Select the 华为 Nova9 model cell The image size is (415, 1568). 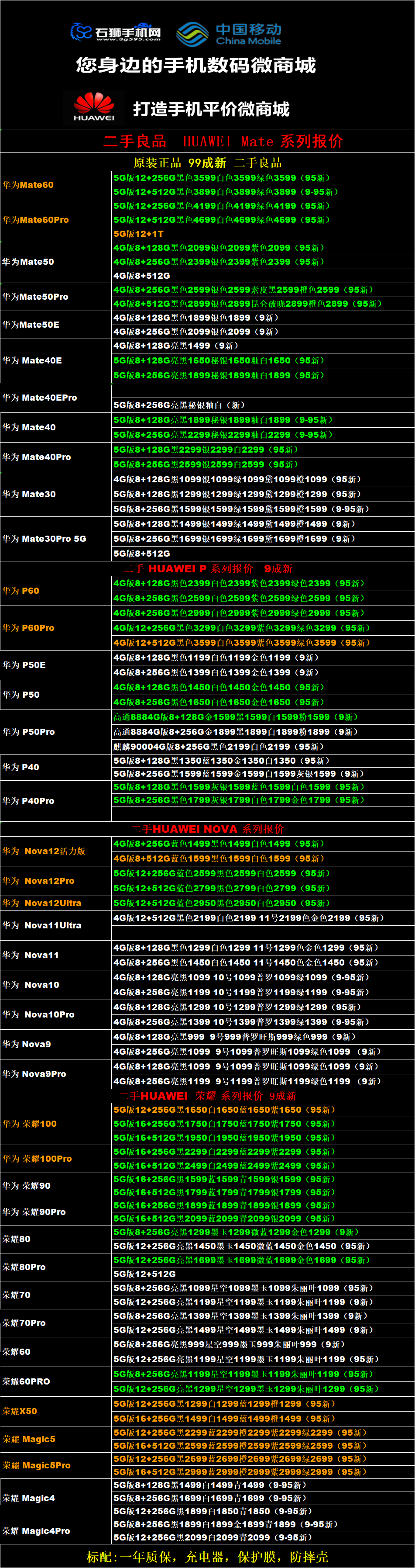tap(55, 1044)
